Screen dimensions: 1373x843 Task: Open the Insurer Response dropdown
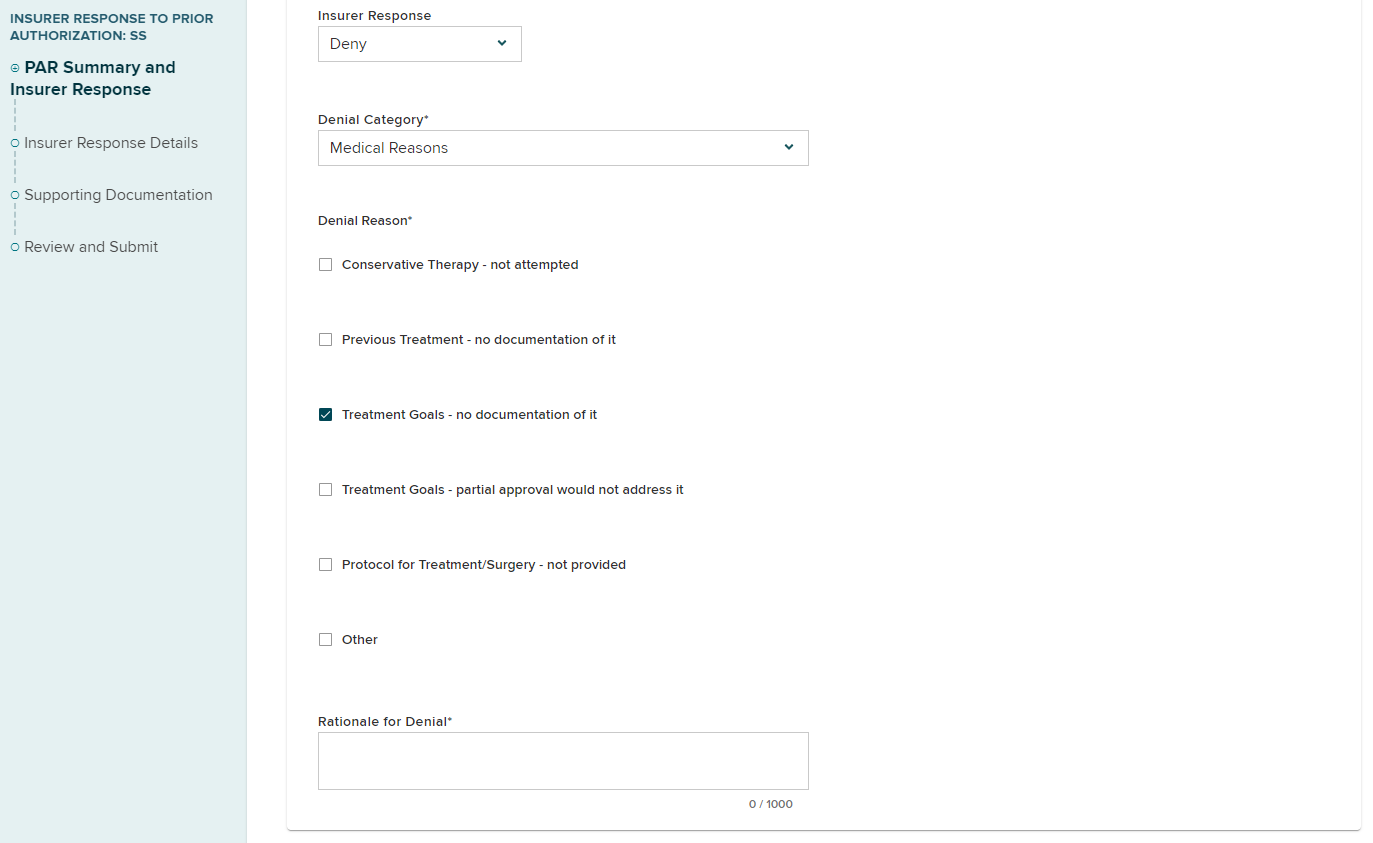tap(419, 44)
